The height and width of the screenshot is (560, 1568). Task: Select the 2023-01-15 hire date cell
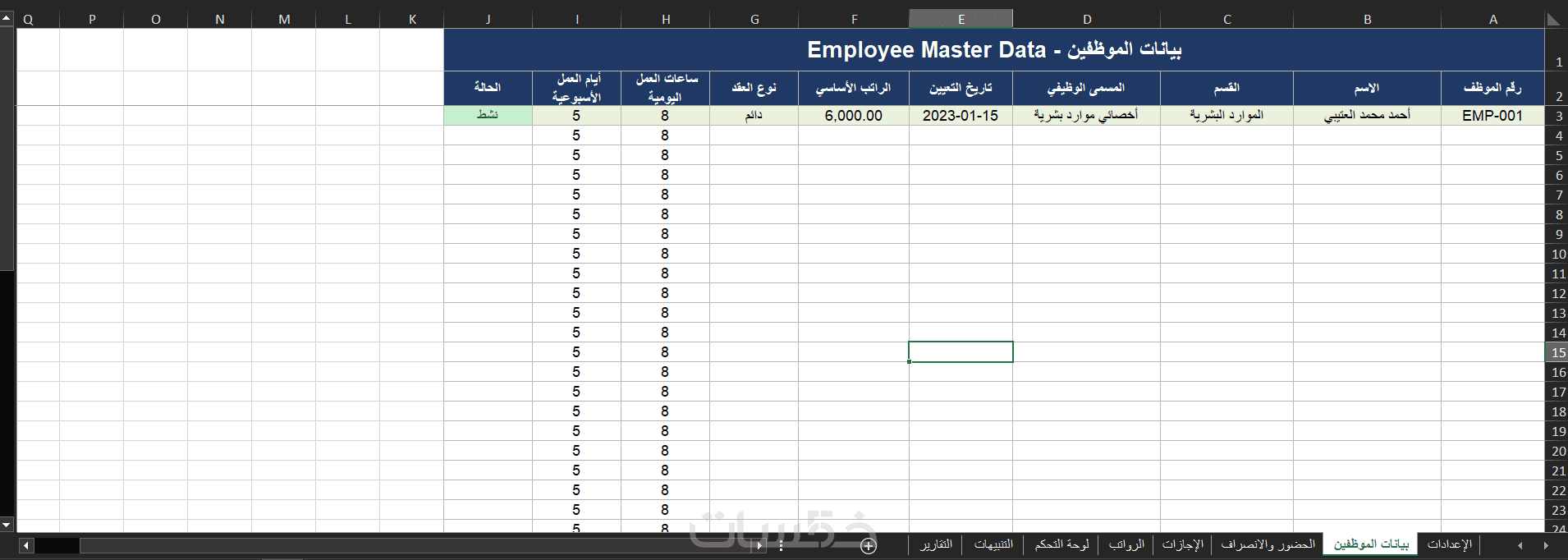point(961,116)
